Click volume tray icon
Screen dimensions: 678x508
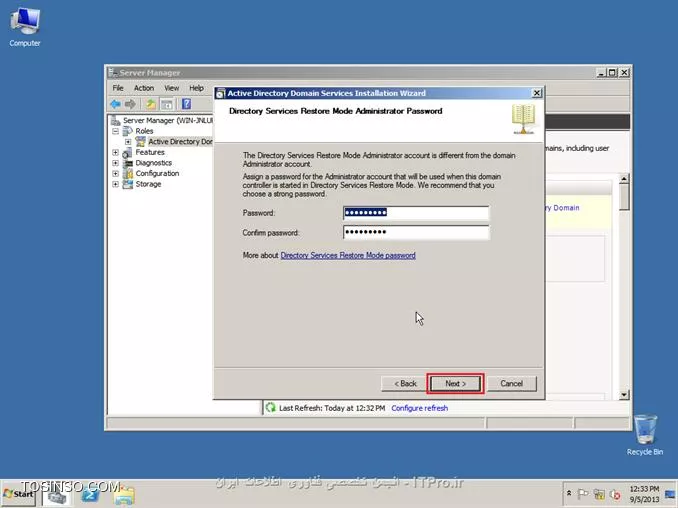coord(615,494)
